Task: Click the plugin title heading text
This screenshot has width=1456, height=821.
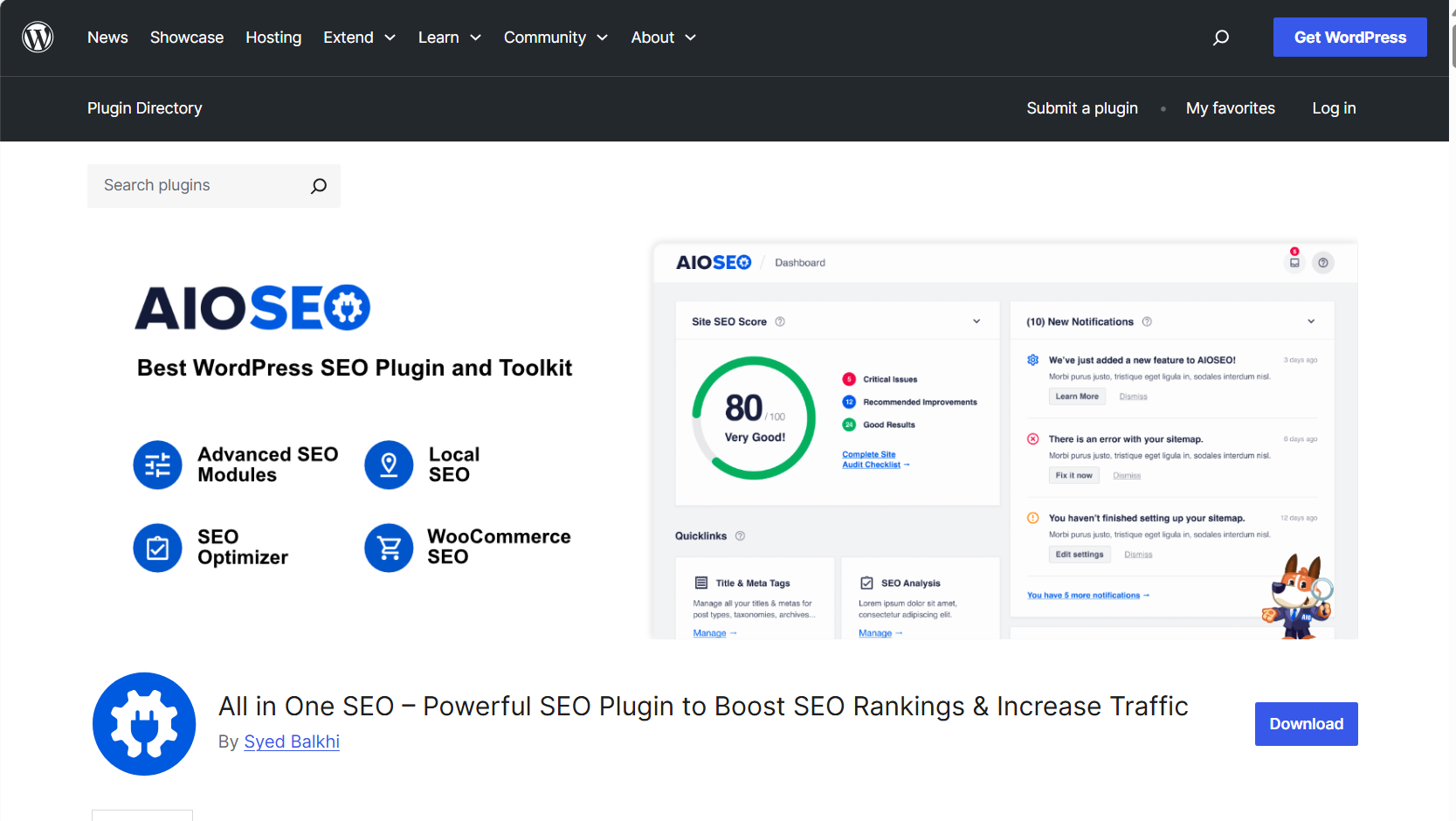Action: [703, 706]
